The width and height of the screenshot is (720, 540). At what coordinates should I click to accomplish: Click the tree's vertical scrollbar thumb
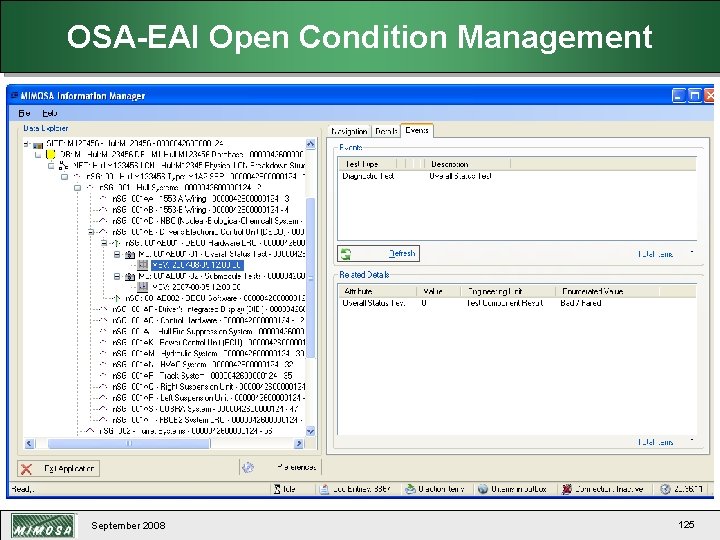311,278
